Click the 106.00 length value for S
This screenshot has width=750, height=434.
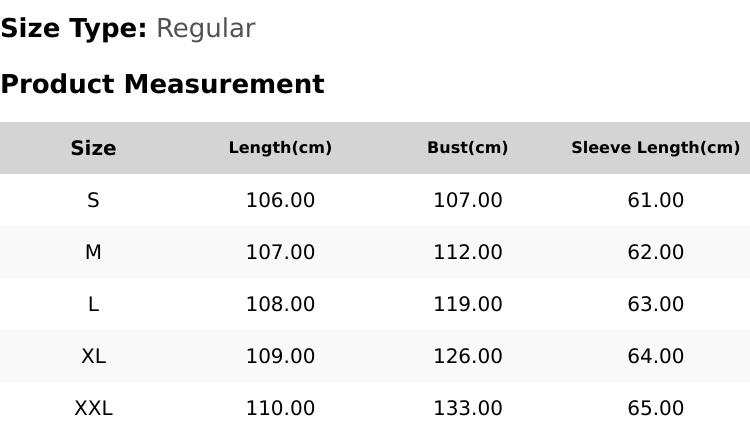point(280,200)
